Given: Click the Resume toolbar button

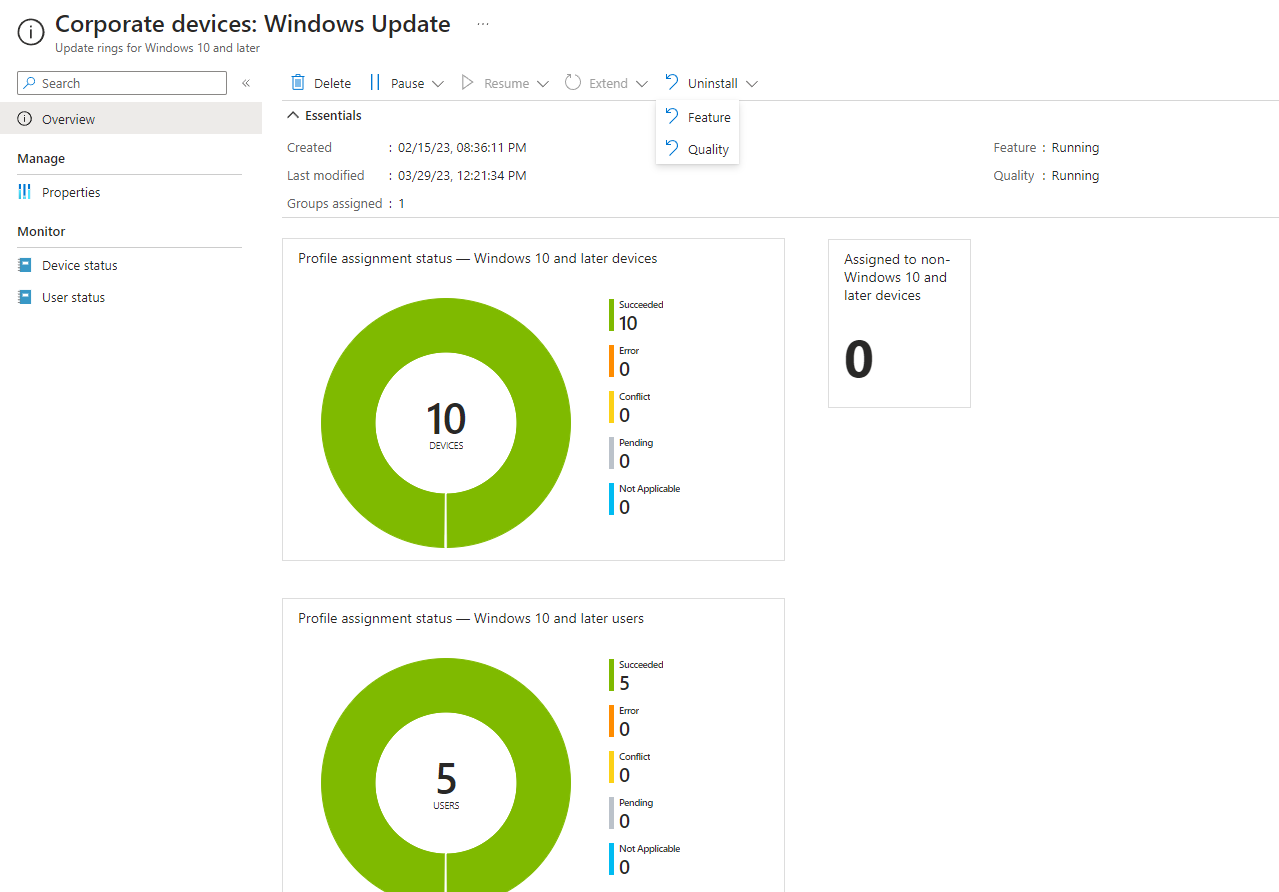Looking at the screenshot, I should point(505,83).
